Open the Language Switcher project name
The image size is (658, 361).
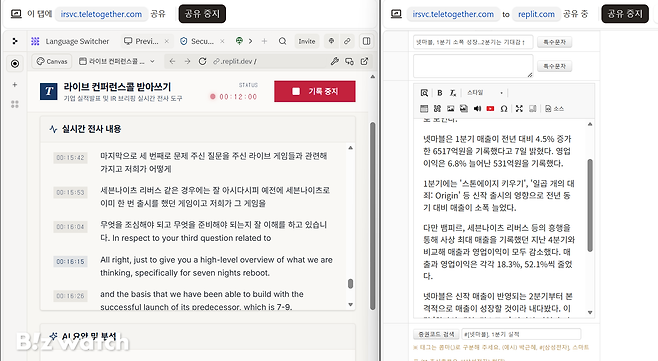tap(77, 41)
